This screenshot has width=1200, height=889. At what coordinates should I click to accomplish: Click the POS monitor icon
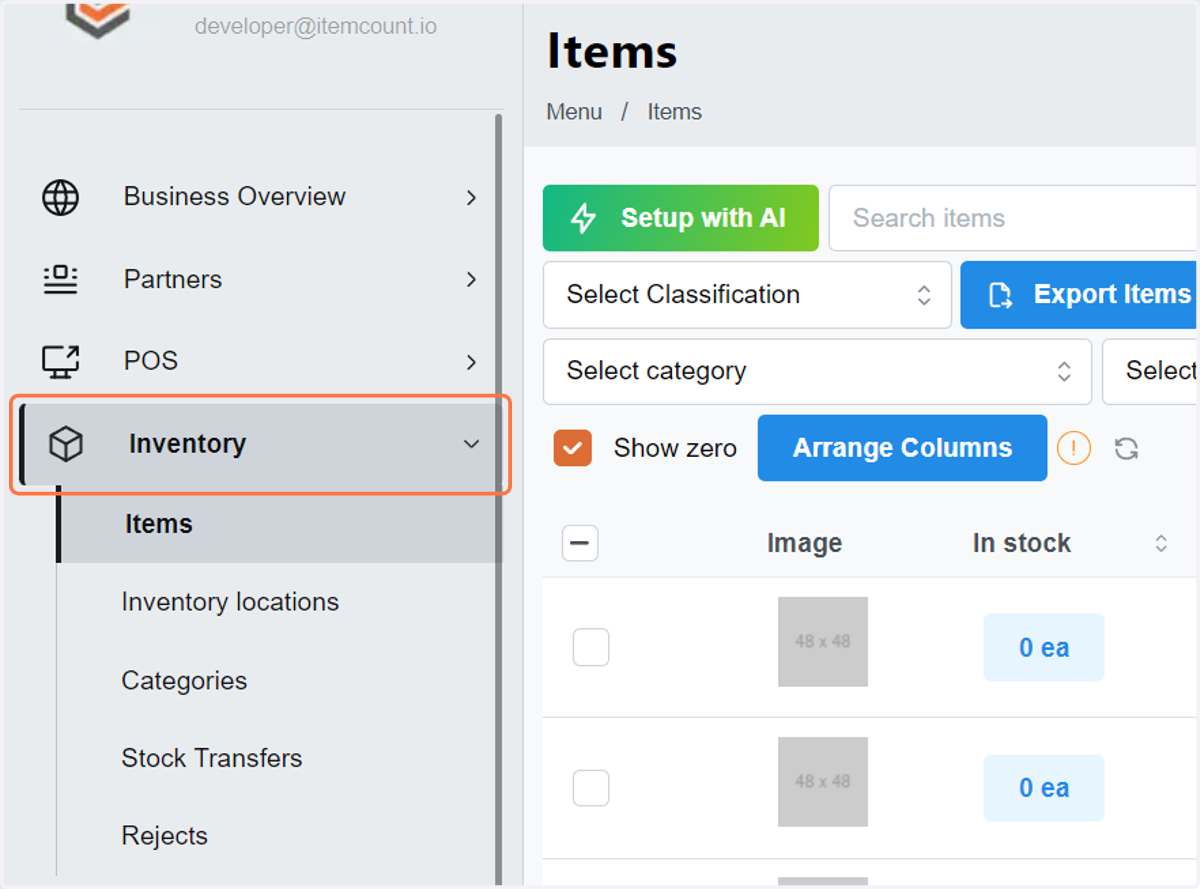pyautogui.click(x=60, y=361)
